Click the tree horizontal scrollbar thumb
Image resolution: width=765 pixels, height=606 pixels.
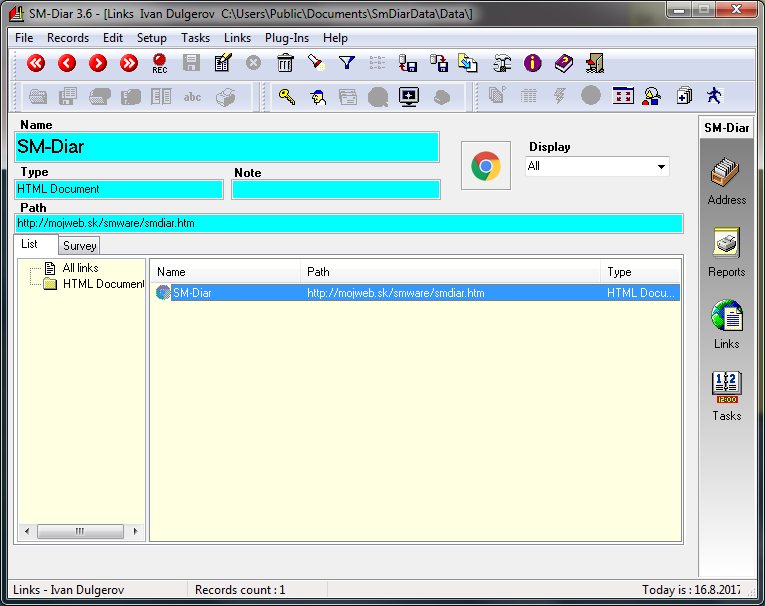tap(81, 531)
